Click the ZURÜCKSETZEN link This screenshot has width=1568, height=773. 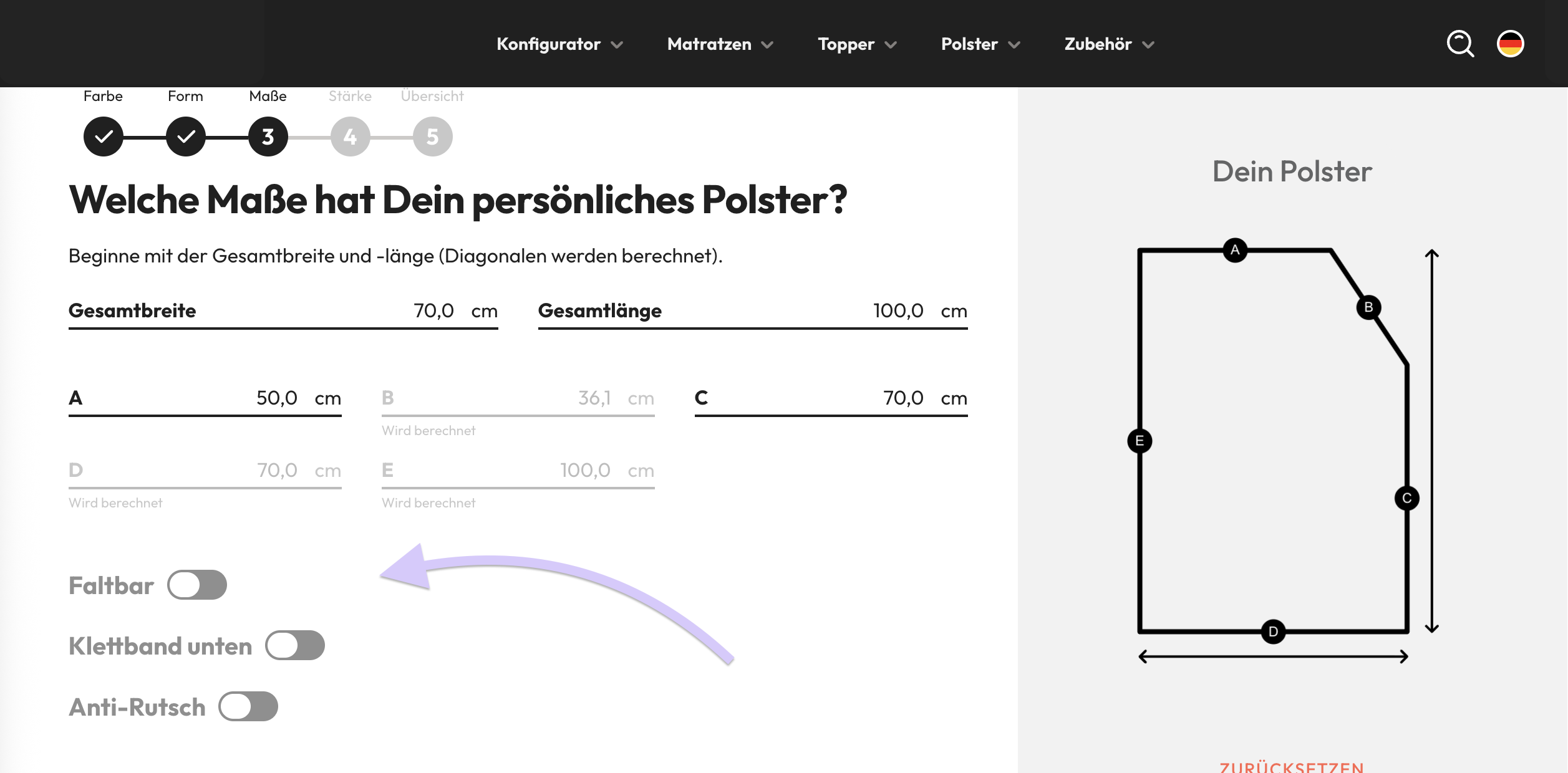pyautogui.click(x=1292, y=766)
